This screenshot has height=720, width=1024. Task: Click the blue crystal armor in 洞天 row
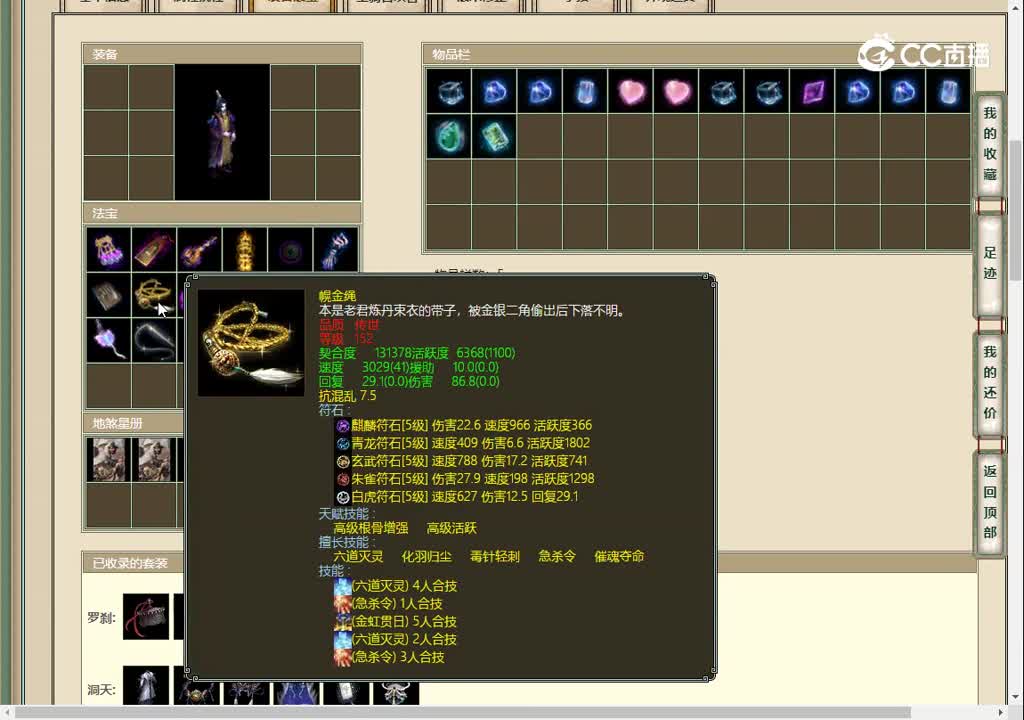coord(296,692)
